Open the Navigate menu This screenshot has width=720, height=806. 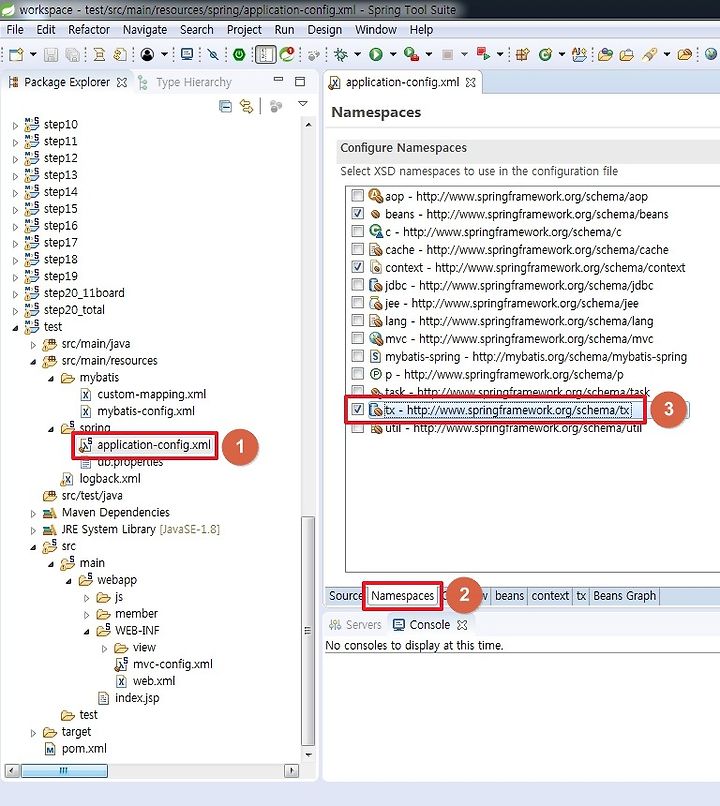145,30
